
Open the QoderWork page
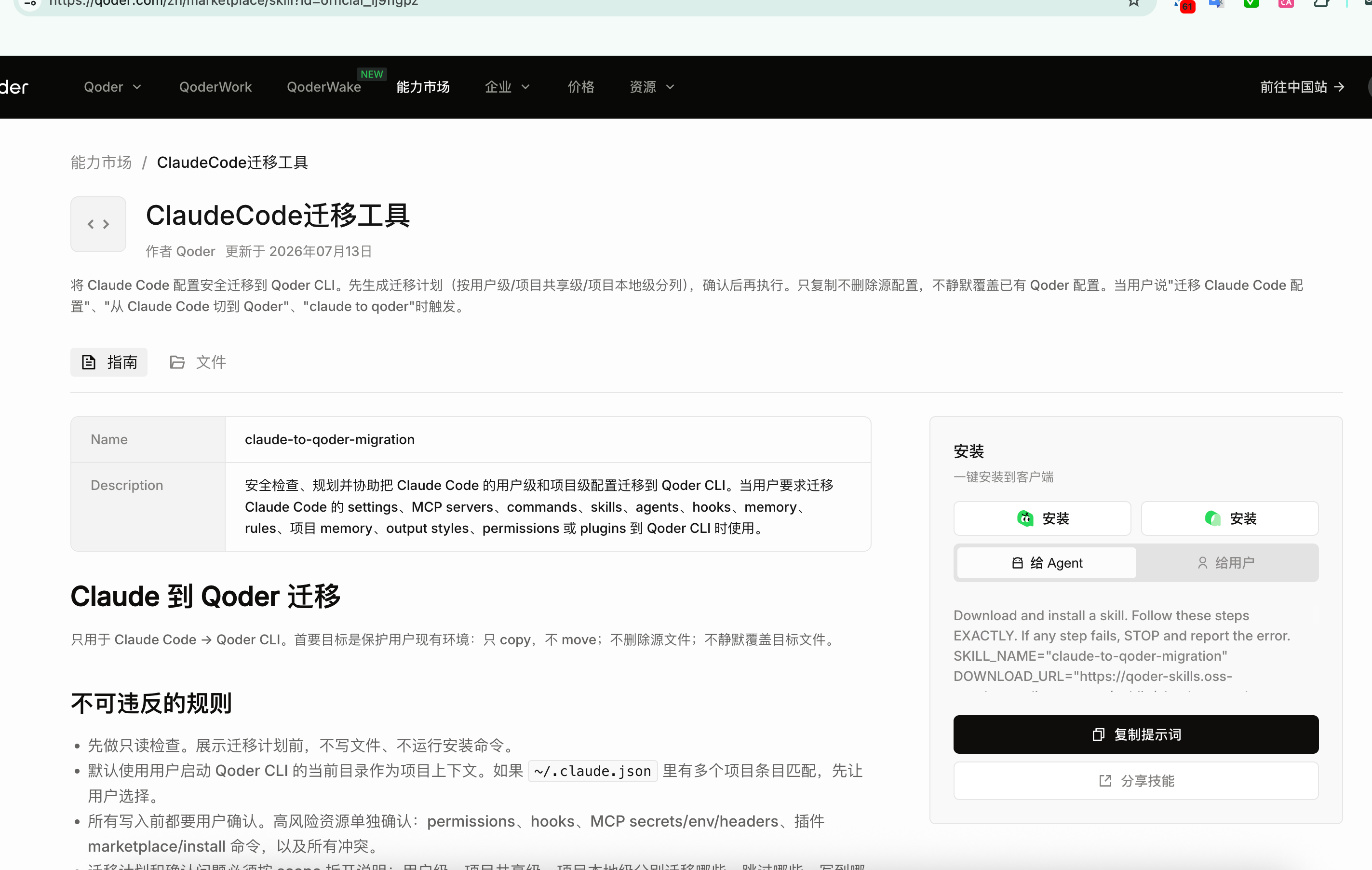point(215,87)
